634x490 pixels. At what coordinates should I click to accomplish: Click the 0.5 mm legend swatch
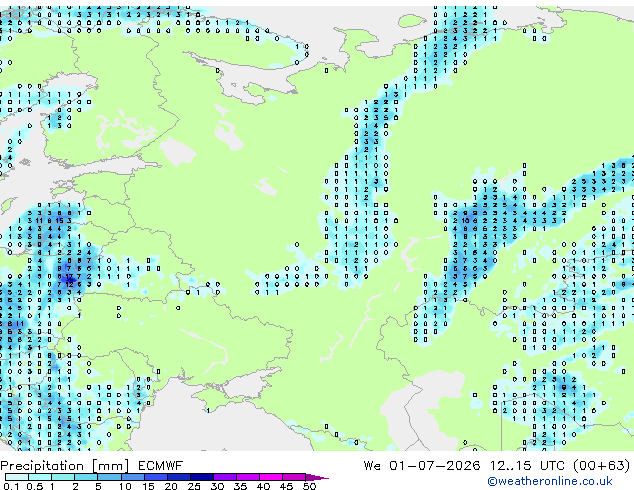(40, 477)
